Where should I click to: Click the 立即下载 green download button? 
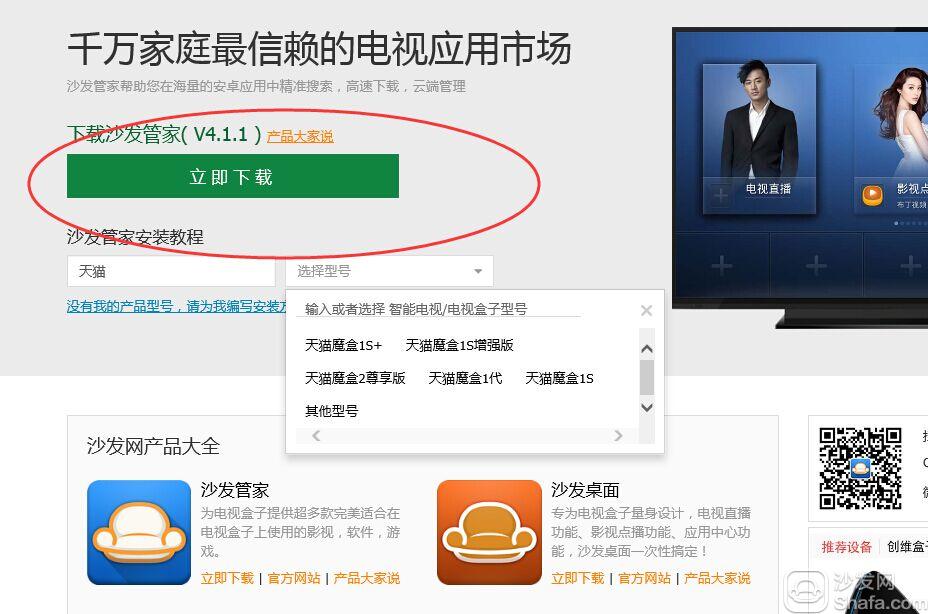(233, 176)
